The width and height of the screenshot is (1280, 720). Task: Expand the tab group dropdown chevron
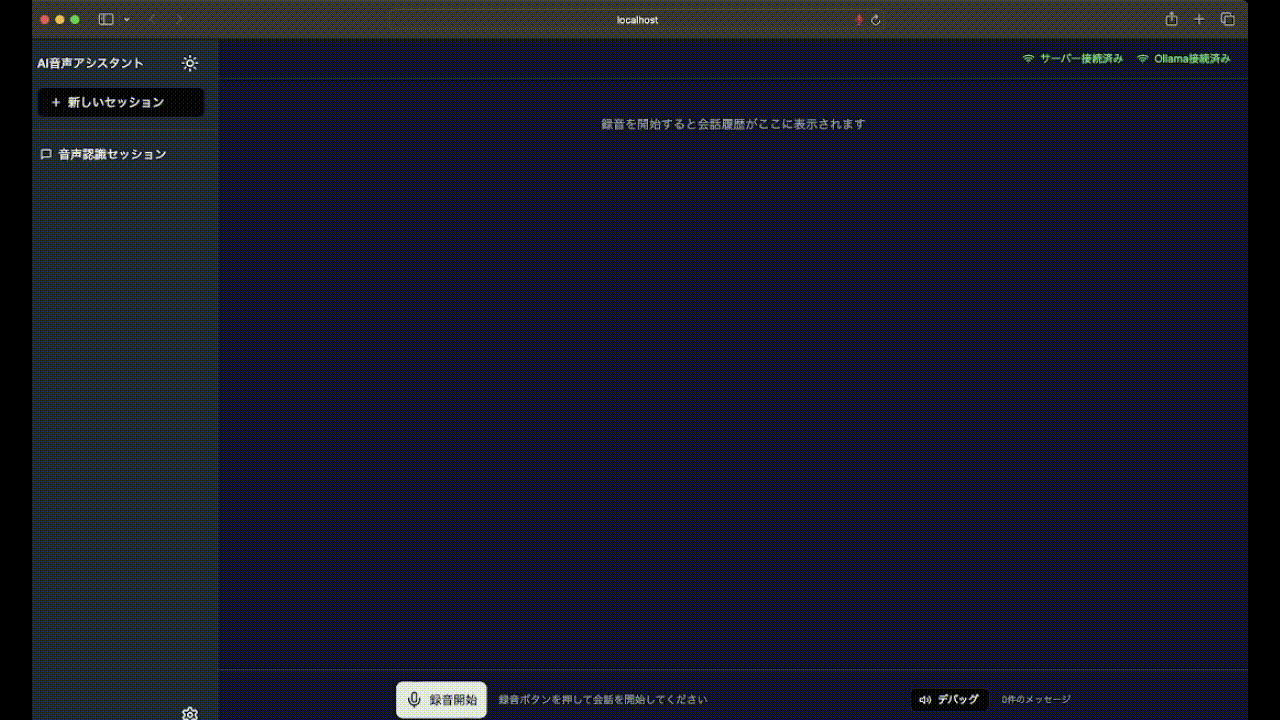click(x=127, y=20)
